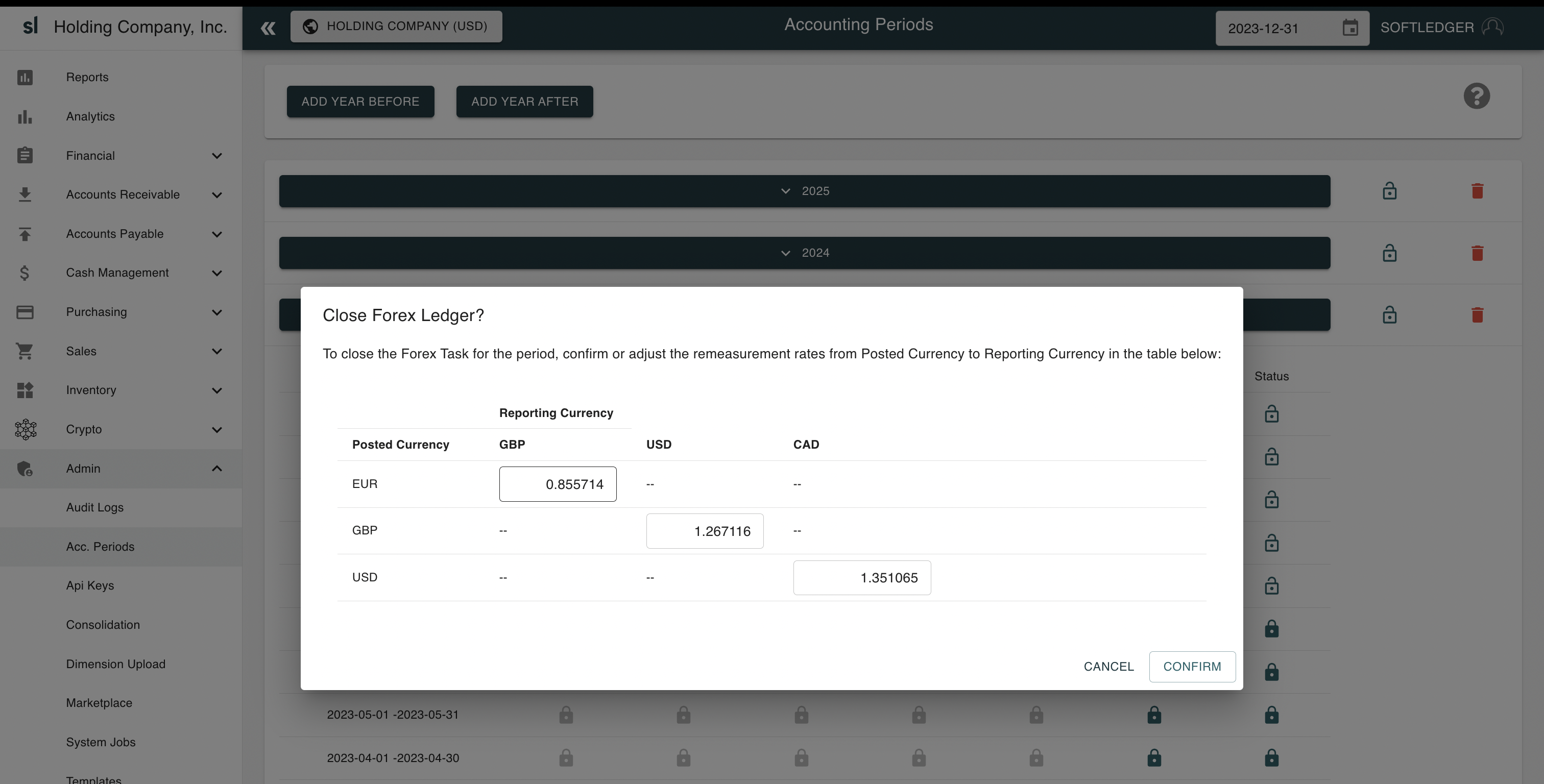The image size is (1544, 784).
Task: Delete year 2024 with trash icon
Action: pos(1477,253)
